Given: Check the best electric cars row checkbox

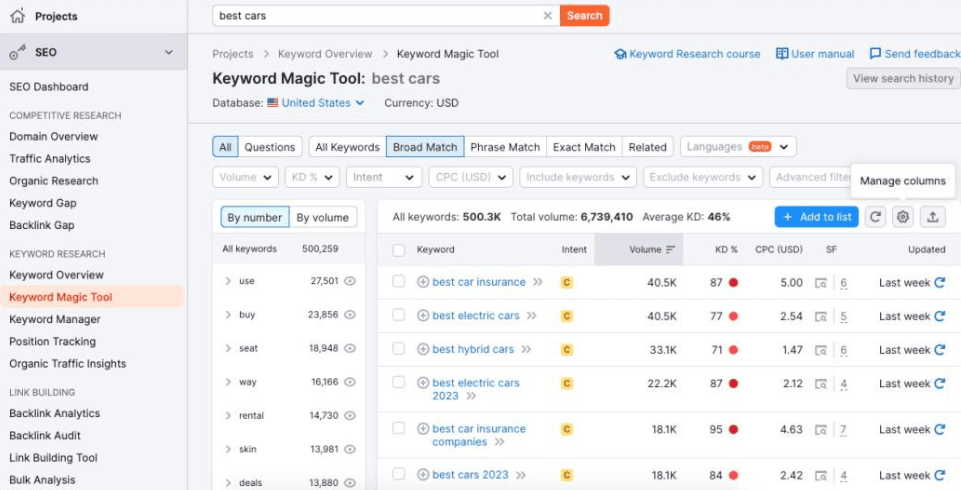Looking at the screenshot, I should (398, 315).
